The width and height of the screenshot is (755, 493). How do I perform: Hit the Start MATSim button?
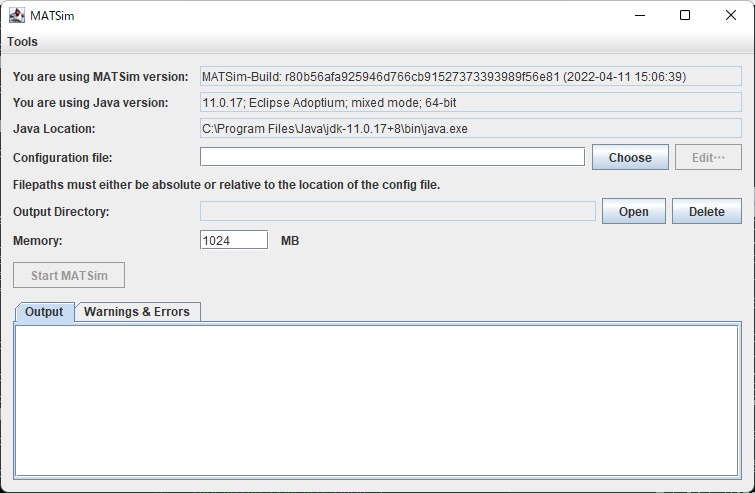[x=69, y=275]
